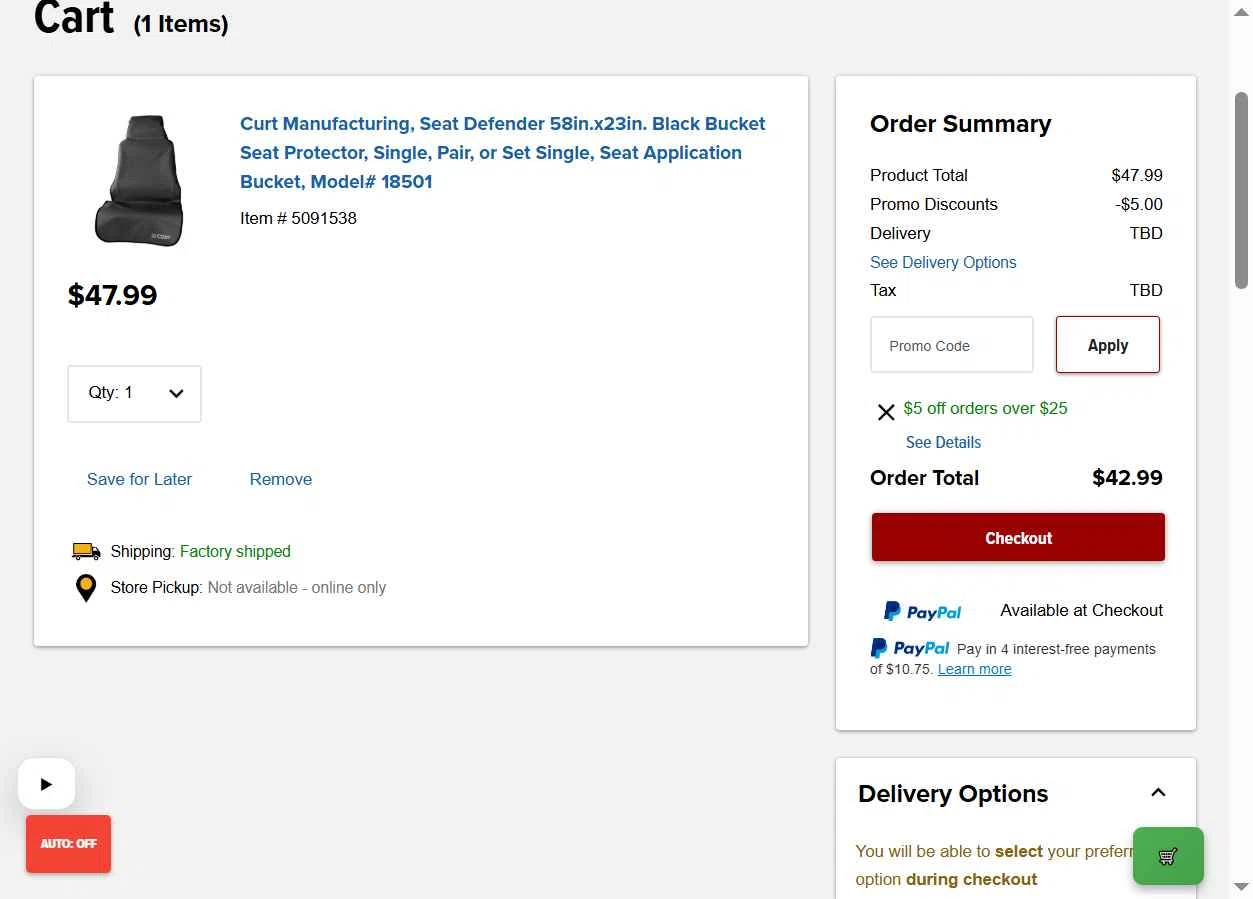1253x899 pixels.
Task: Collapse the Delivery Options section
Action: point(1158,793)
